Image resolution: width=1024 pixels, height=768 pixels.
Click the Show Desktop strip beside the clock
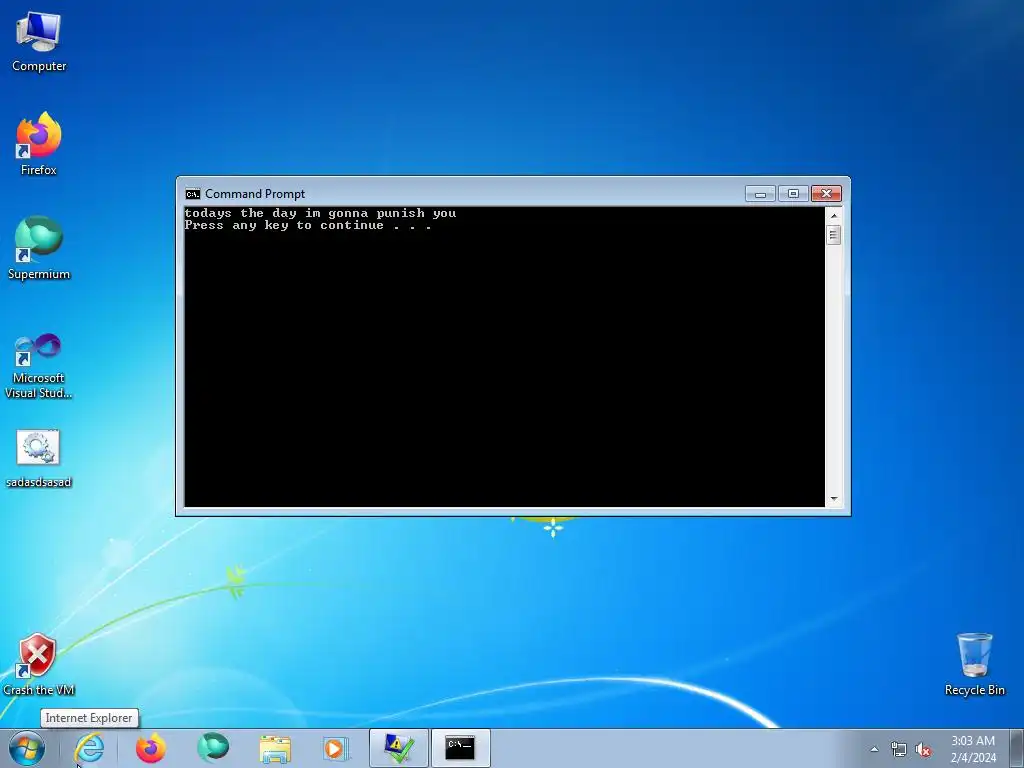click(1017, 748)
